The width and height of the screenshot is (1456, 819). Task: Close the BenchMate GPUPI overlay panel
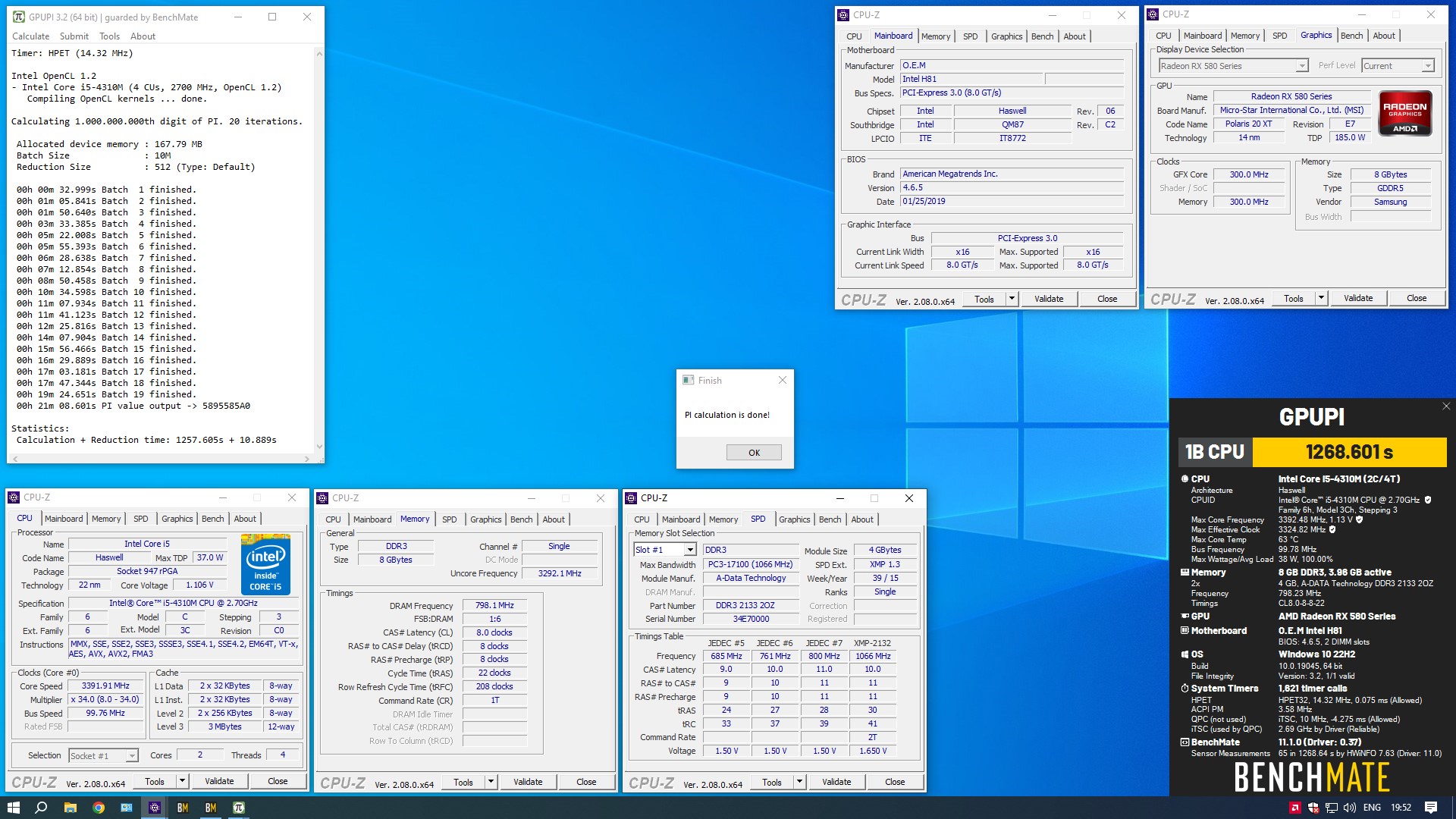tap(1446, 406)
